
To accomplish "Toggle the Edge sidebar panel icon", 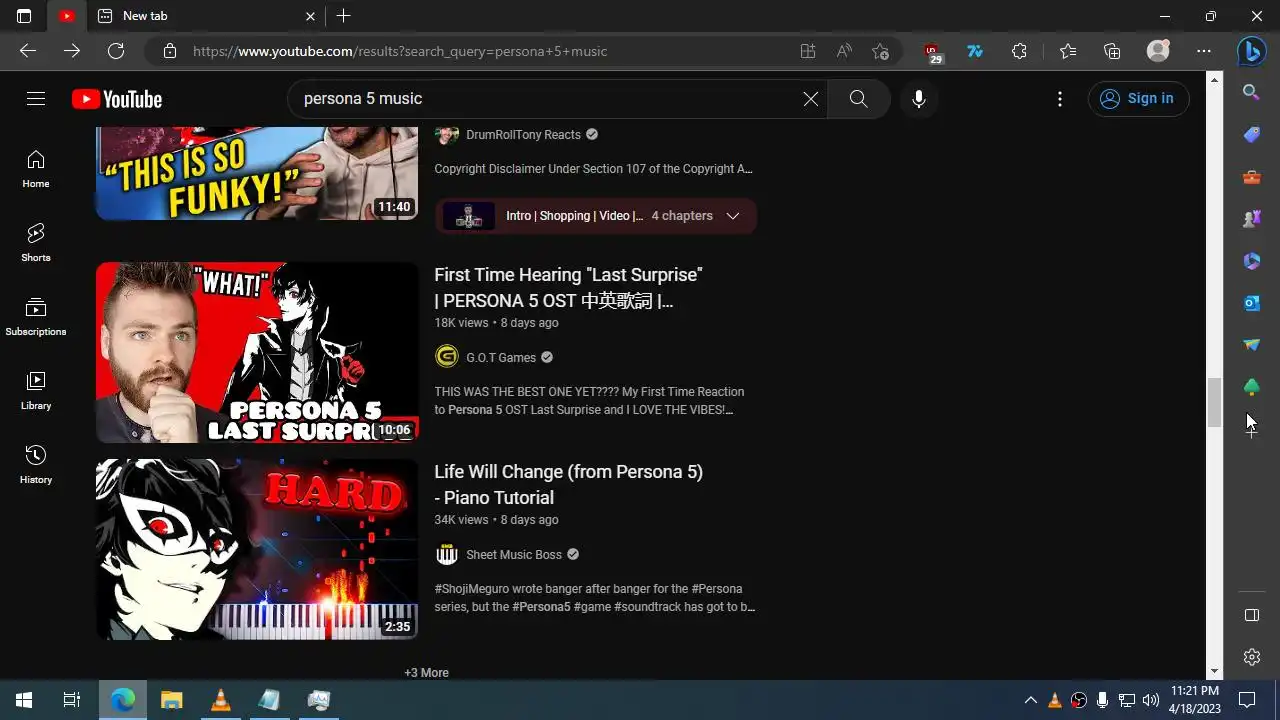I will point(1251,615).
